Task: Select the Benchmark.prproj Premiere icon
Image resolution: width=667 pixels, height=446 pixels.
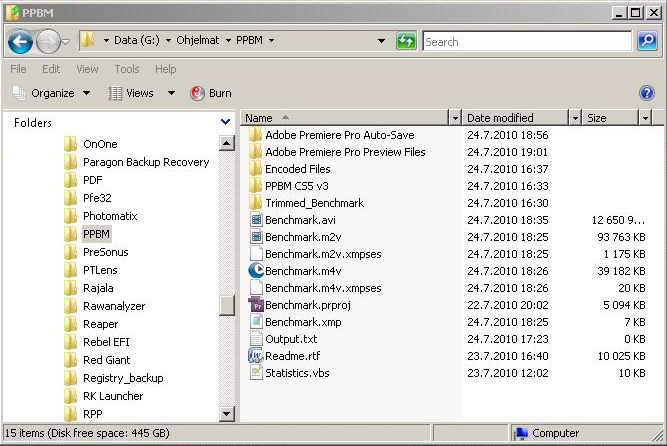Action: [256, 305]
